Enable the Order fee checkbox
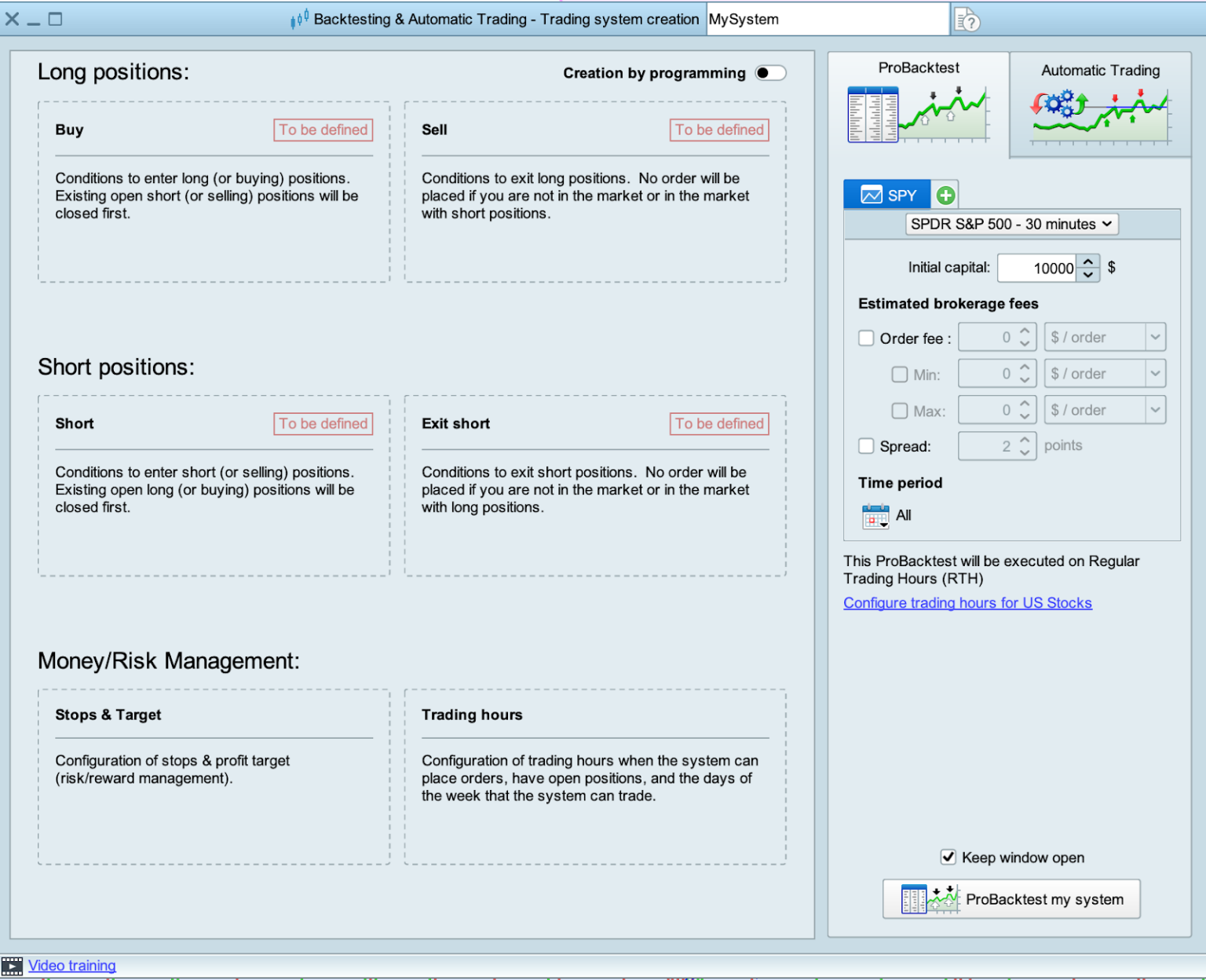 click(x=866, y=338)
